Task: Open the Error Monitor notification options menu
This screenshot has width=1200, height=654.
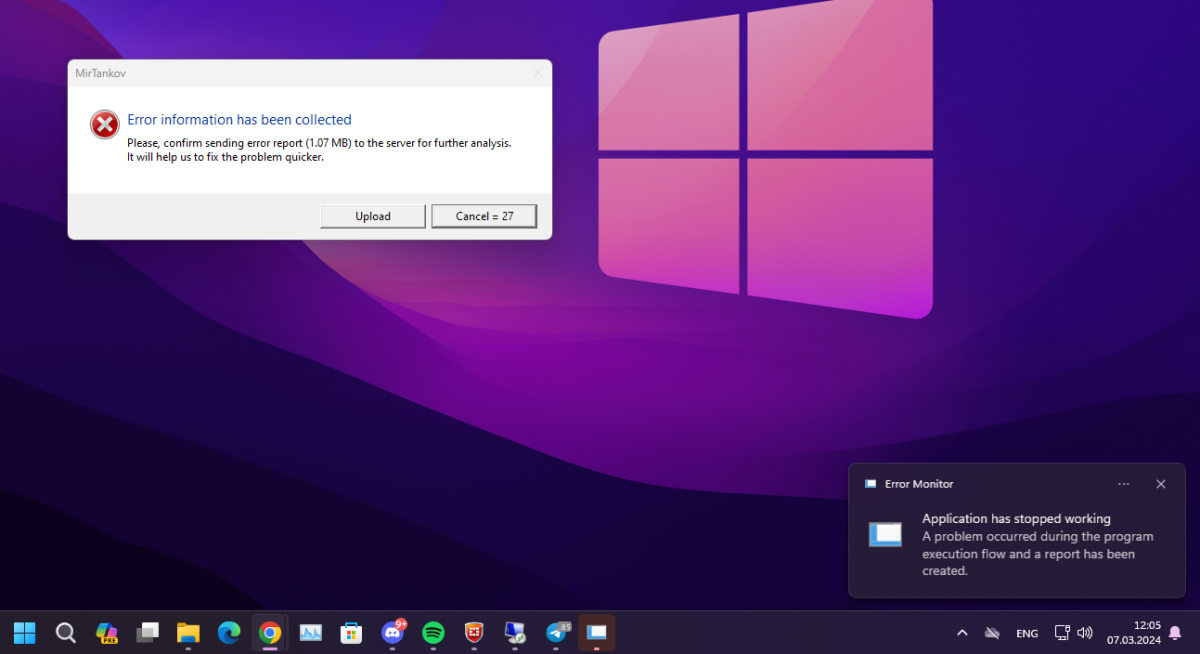Action: point(1124,484)
